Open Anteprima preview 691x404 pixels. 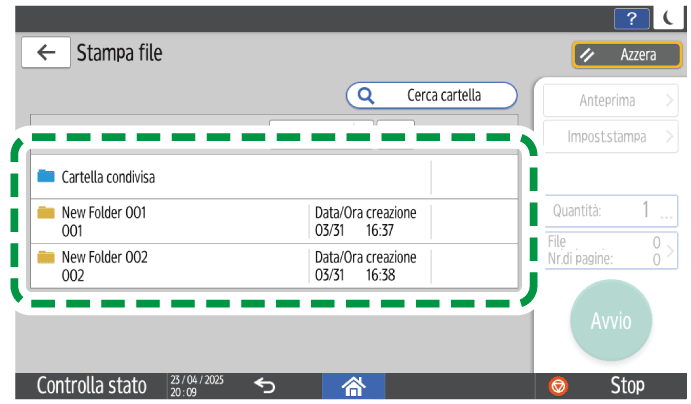click(x=610, y=100)
